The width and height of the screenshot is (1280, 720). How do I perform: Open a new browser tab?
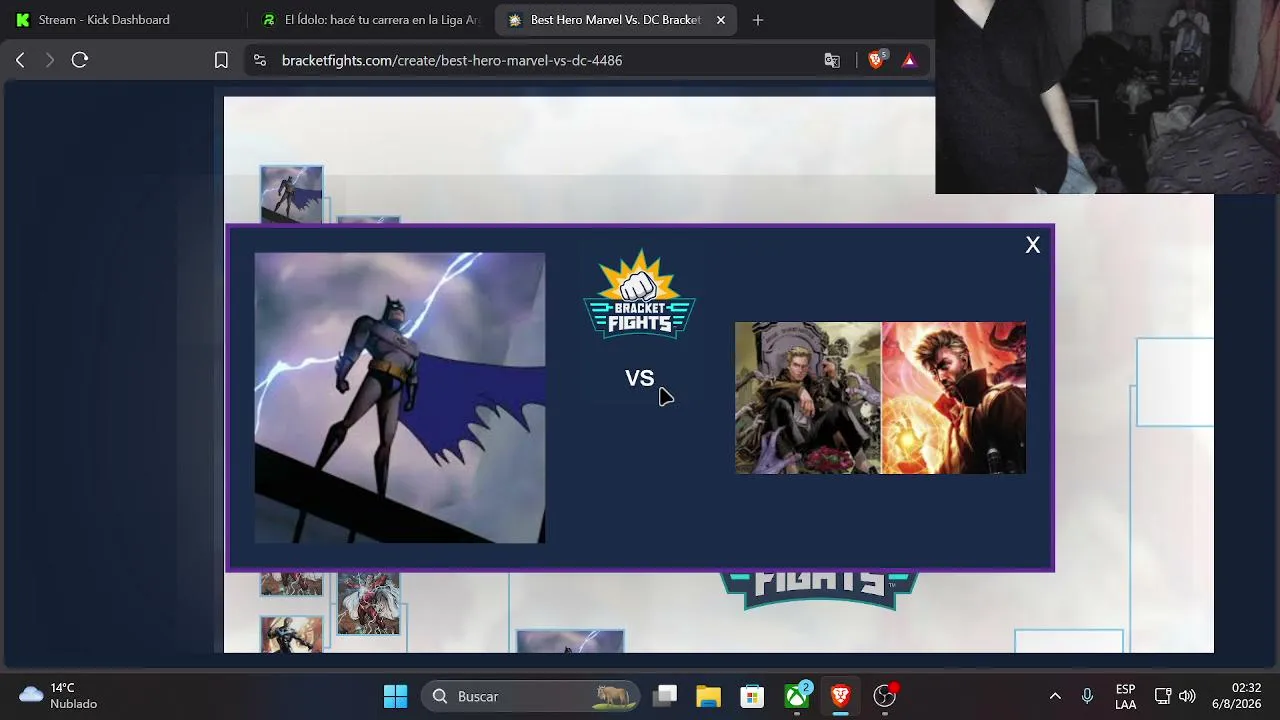tap(758, 20)
